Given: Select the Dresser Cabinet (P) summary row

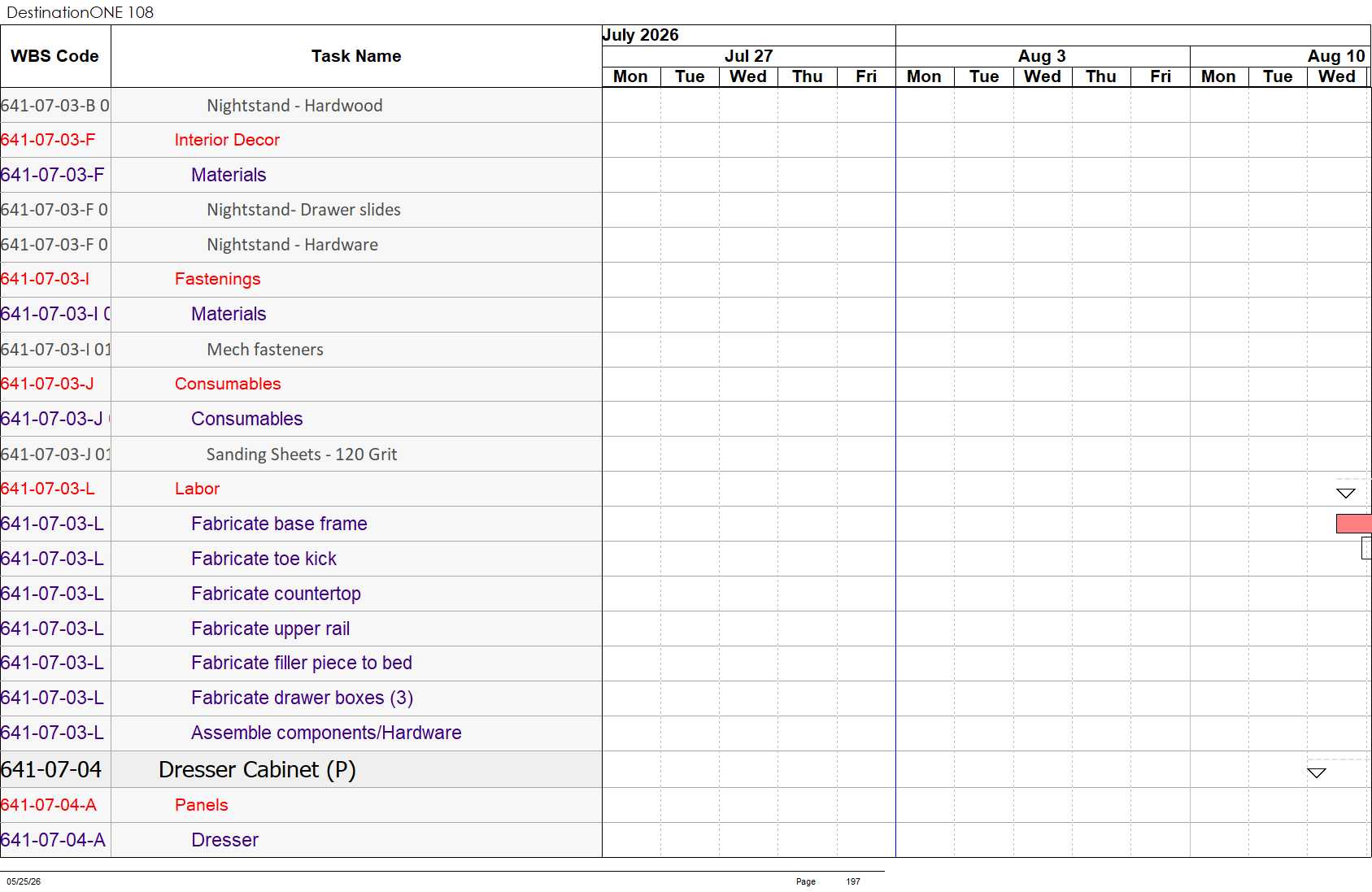Looking at the screenshot, I should coord(257,769).
